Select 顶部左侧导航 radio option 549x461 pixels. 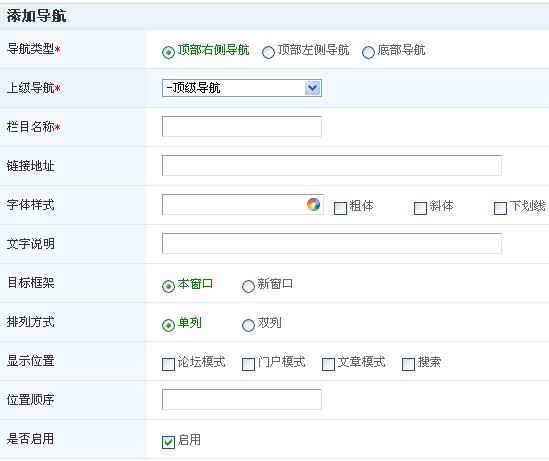click(268, 52)
